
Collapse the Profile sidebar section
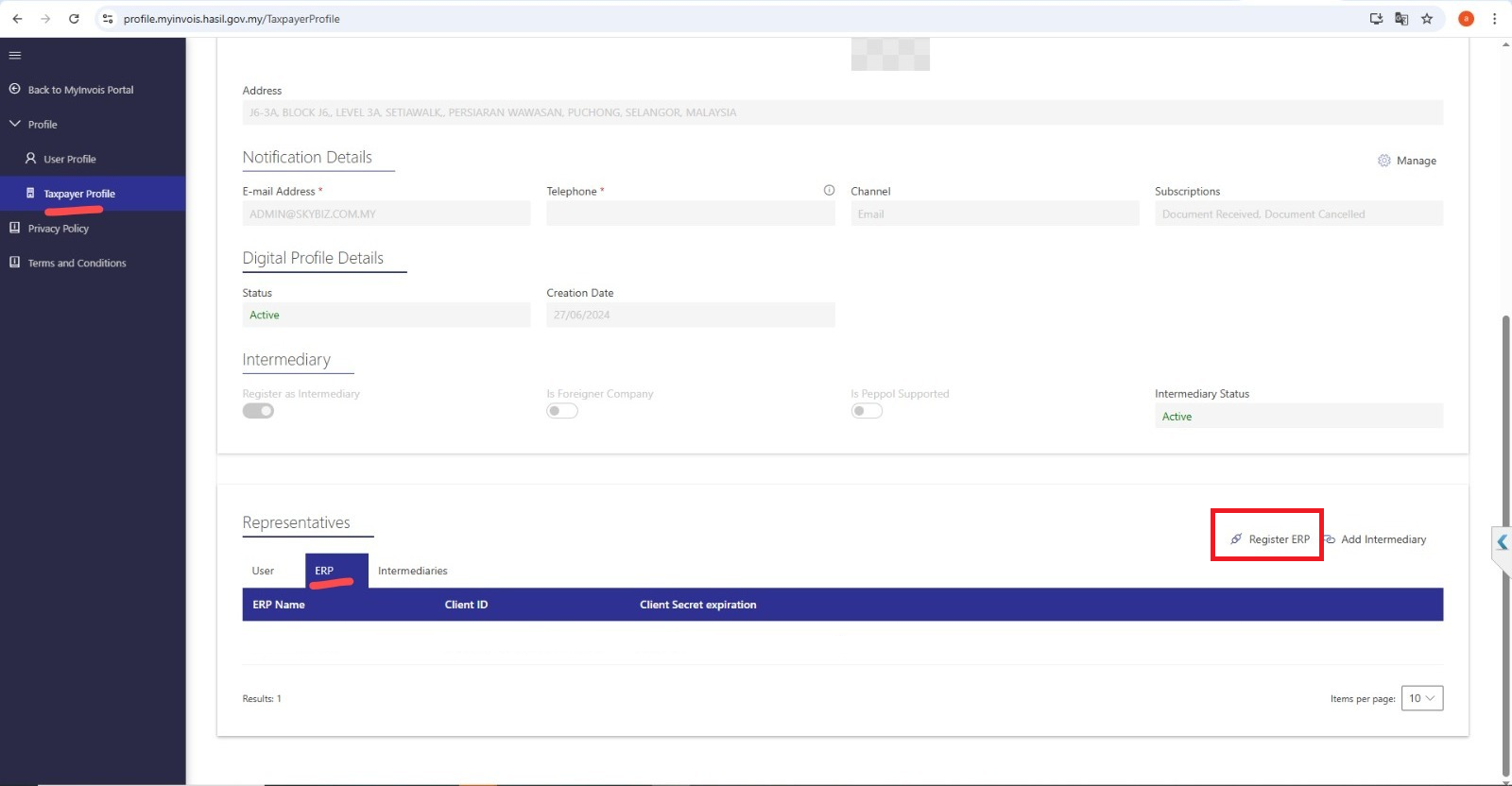coord(15,124)
